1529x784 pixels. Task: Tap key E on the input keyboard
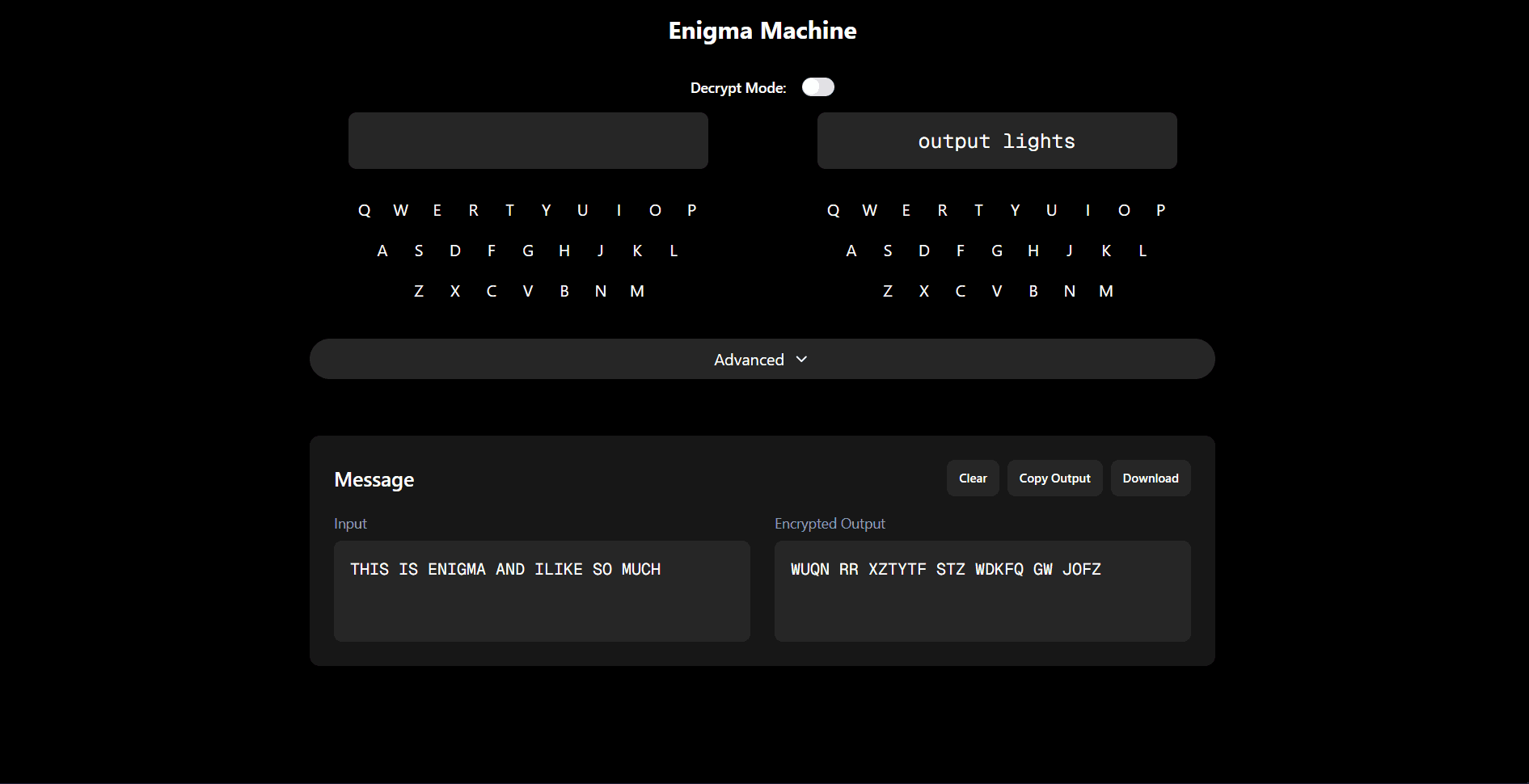437,210
